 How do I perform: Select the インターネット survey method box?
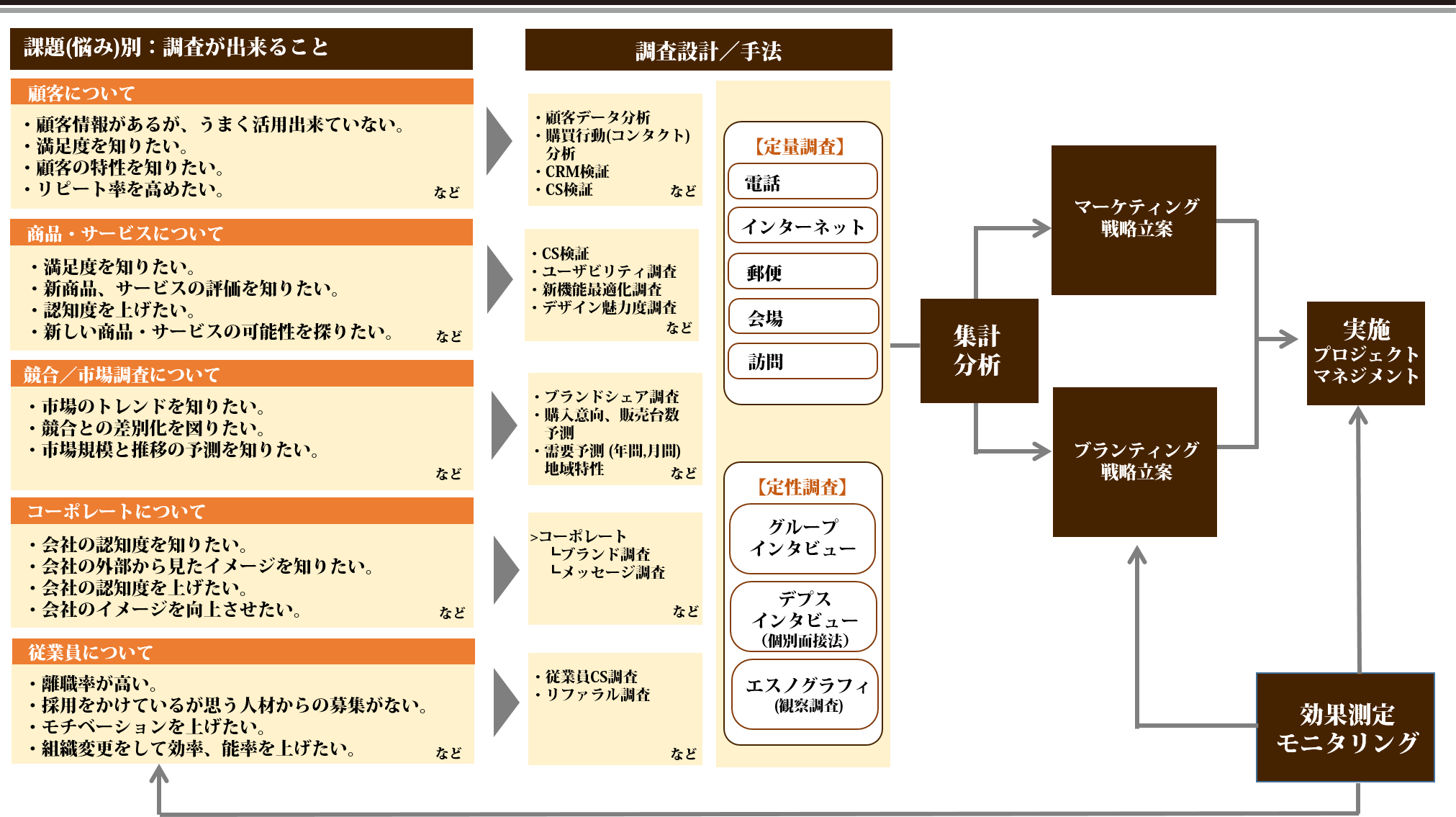[802, 226]
